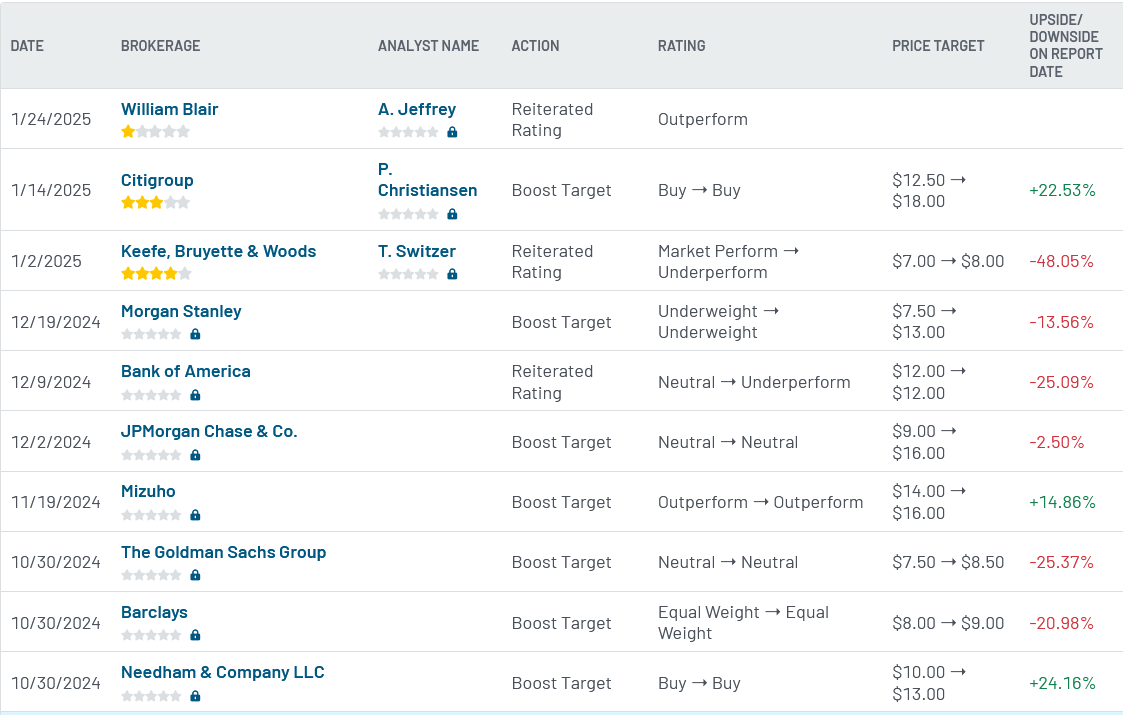Click the lock icon beside A. Jeffrey rating

click(452, 132)
